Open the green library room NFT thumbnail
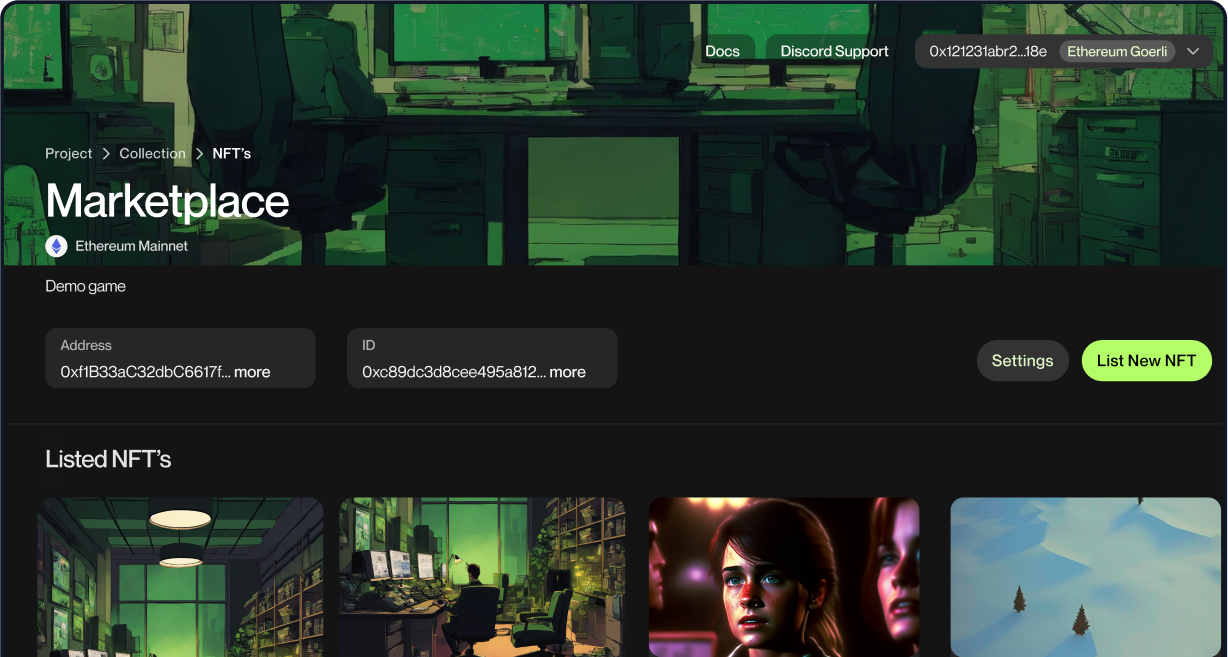This screenshot has width=1228, height=657. (180, 577)
